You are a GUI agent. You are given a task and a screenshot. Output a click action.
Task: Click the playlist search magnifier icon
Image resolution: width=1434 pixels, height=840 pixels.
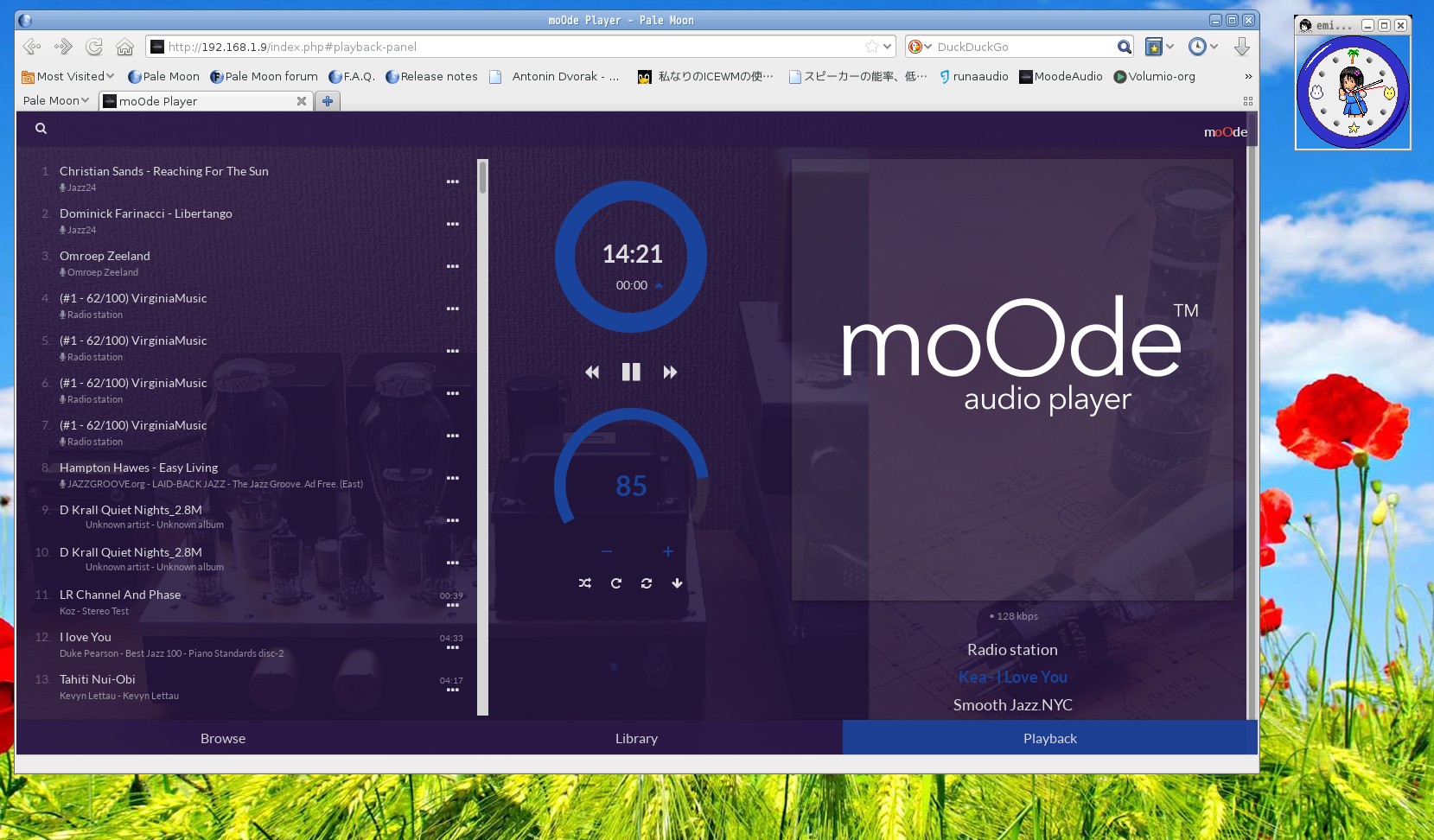[x=41, y=129]
